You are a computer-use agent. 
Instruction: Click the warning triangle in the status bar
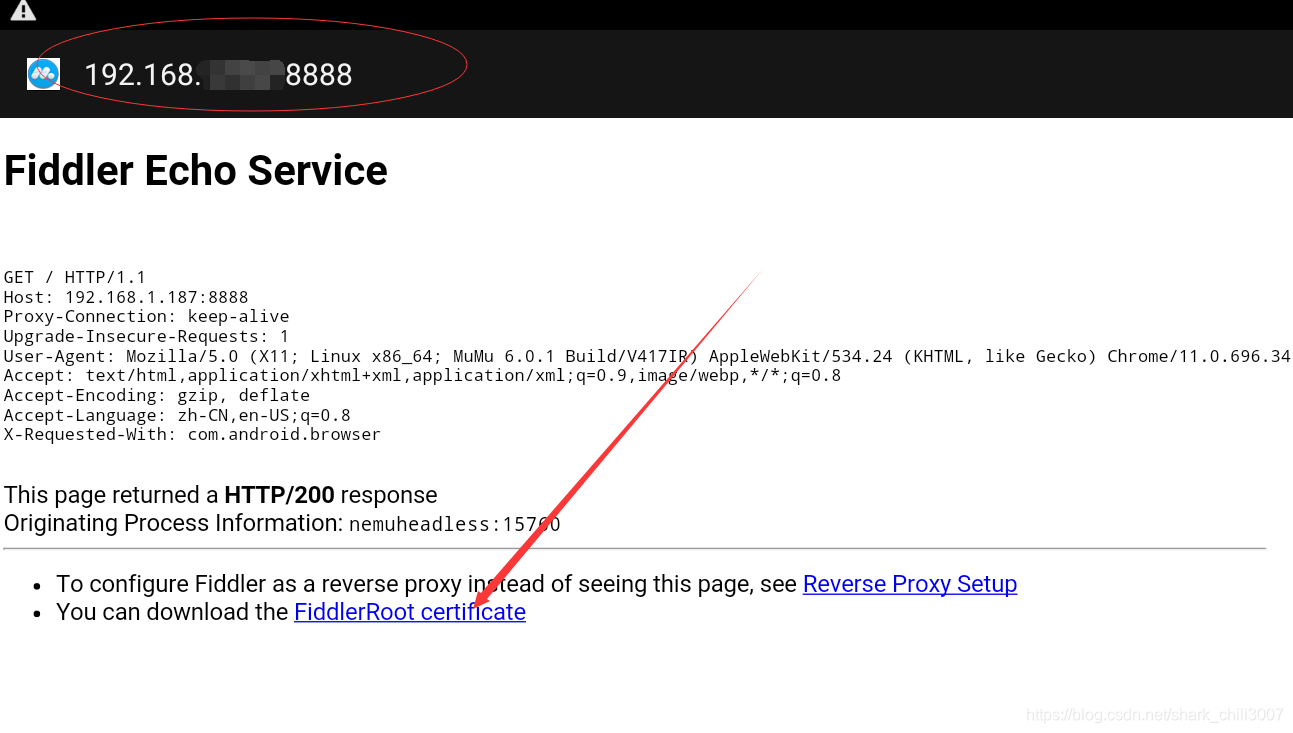[x=23, y=11]
